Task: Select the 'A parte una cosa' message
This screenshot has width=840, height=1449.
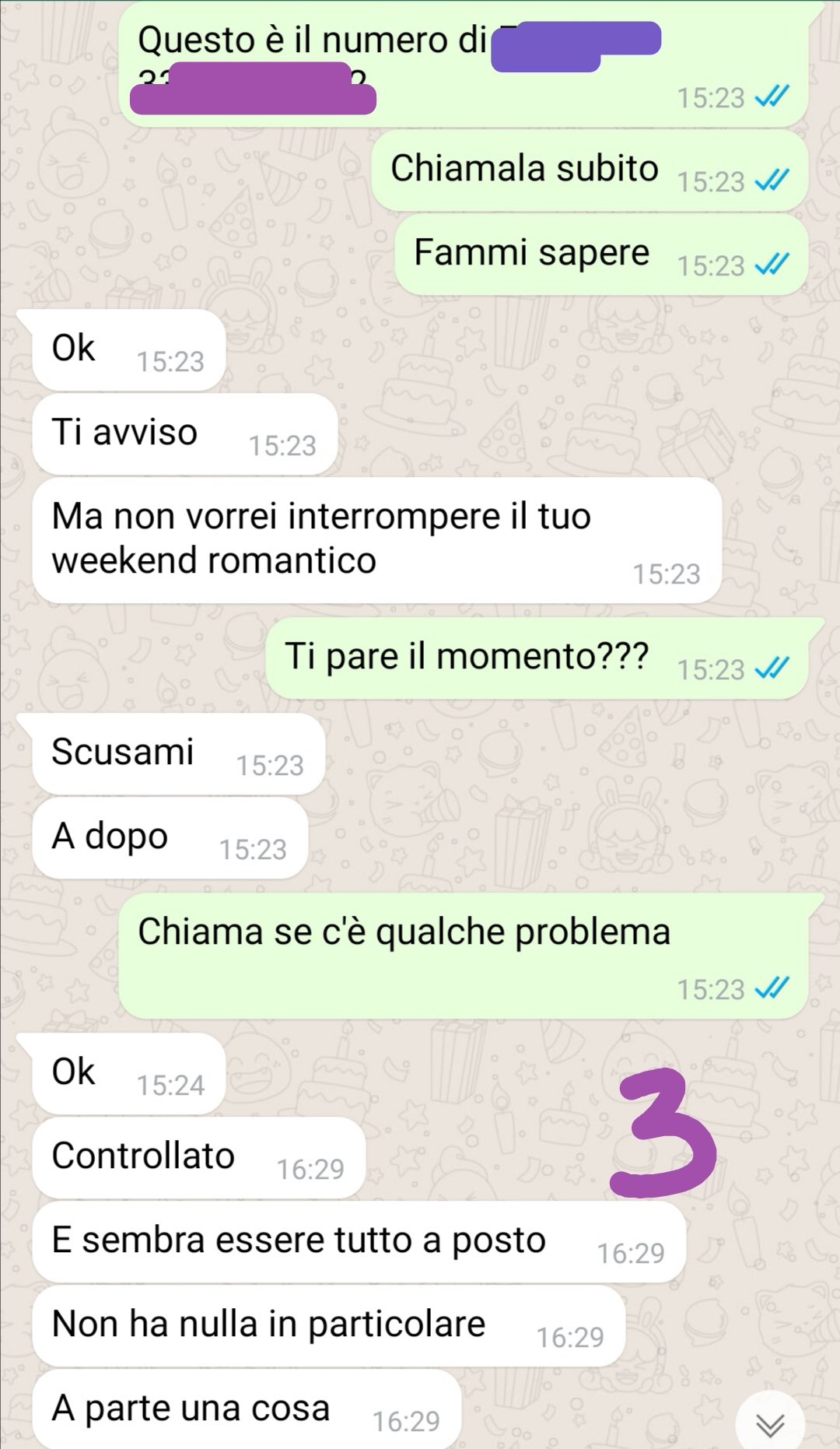Action: [x=247, y=1409]
